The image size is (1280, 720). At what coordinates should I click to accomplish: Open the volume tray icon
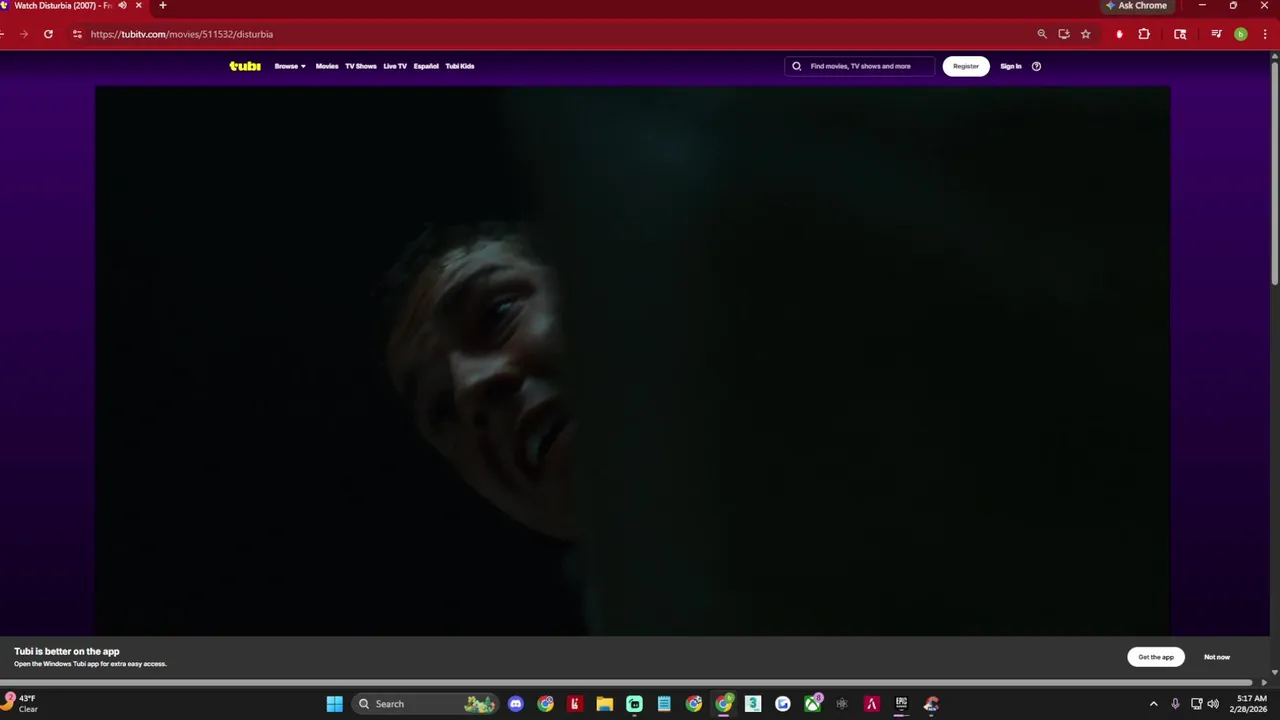[x=1213, y=704]
